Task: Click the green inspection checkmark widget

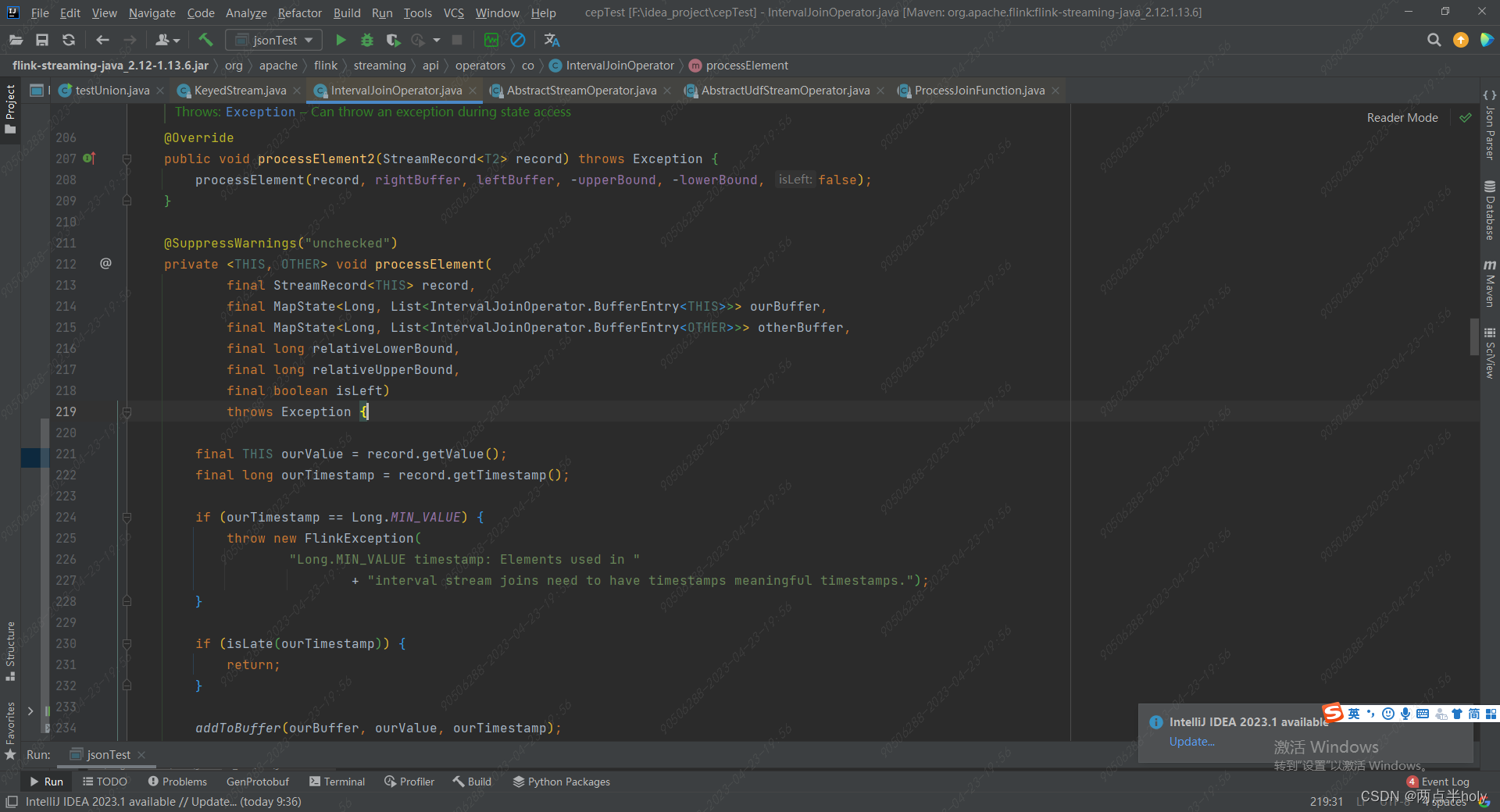Action: [1466, 118]
